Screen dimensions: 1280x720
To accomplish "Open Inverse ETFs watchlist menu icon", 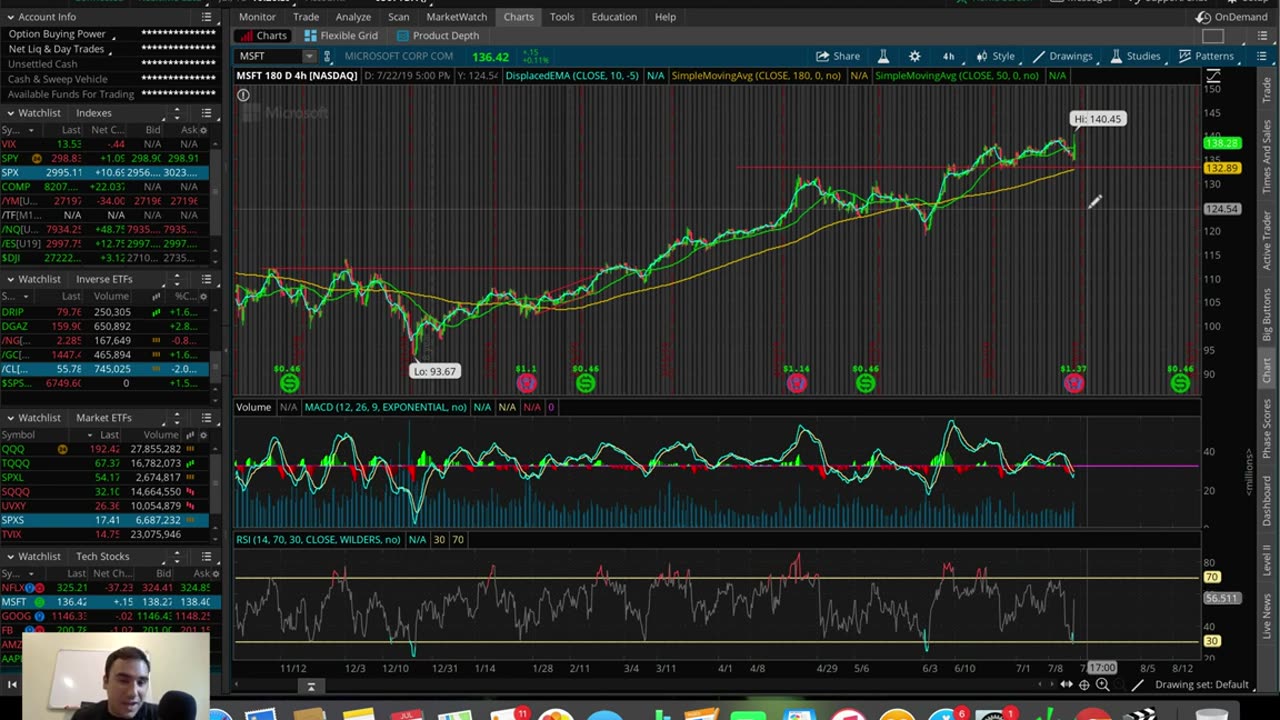I will [x=206, y=279].
